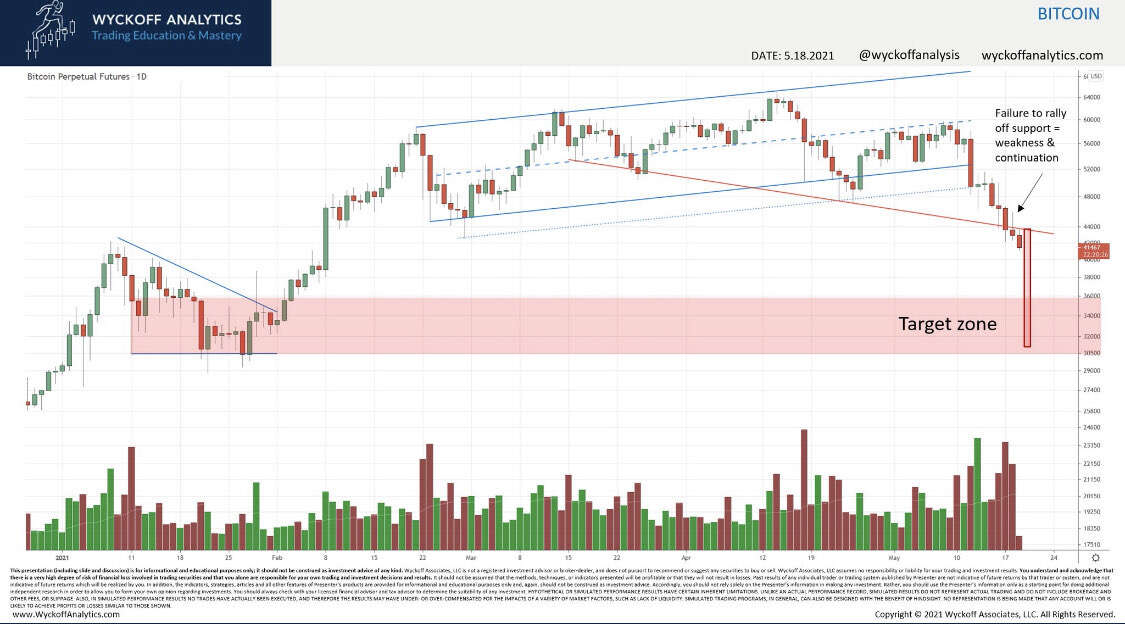Click the @wyckoffanalysis handle

click(x=908, y=55)
